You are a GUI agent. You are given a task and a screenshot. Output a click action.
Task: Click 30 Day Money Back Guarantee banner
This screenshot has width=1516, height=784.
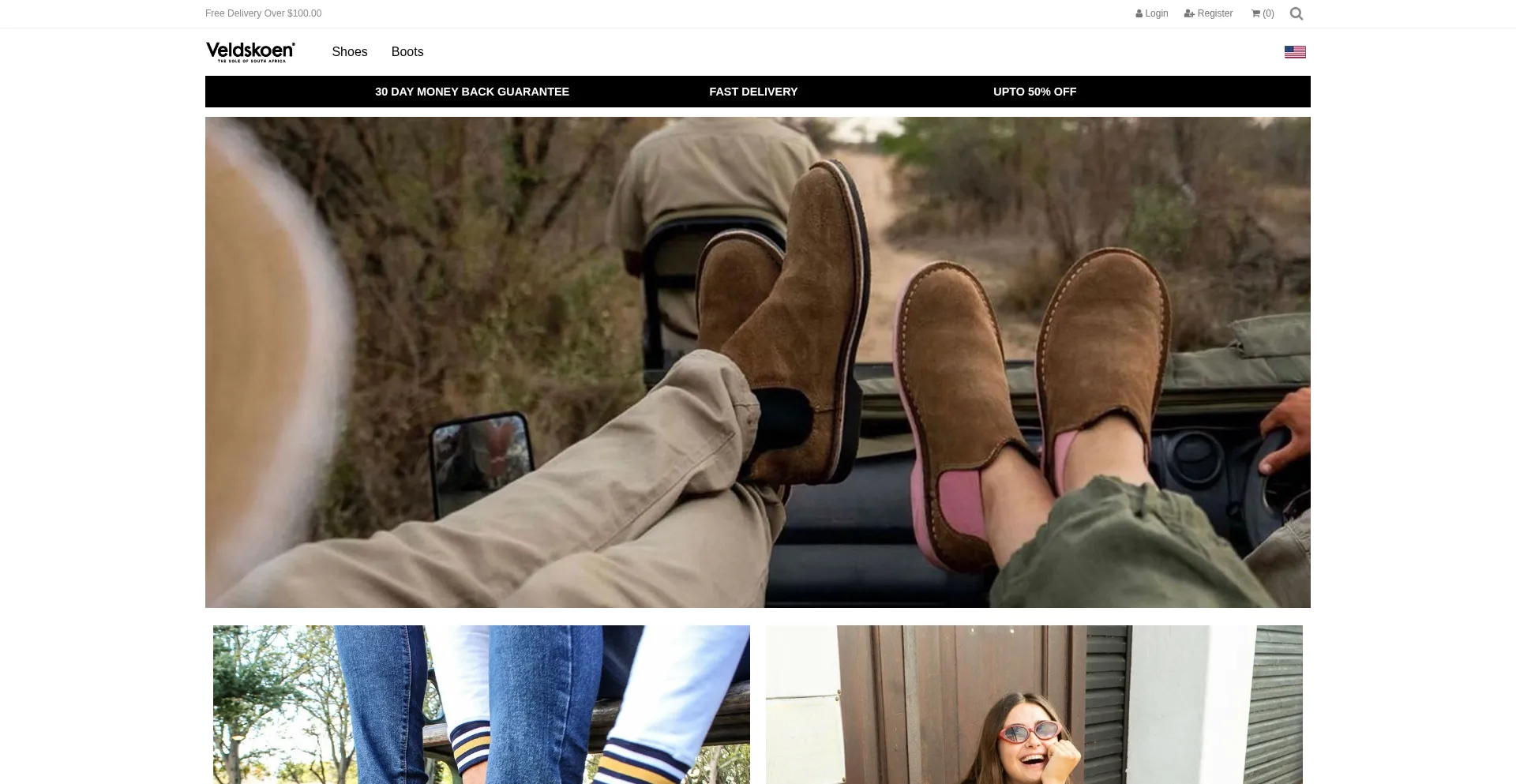click(x=472, y=92)
